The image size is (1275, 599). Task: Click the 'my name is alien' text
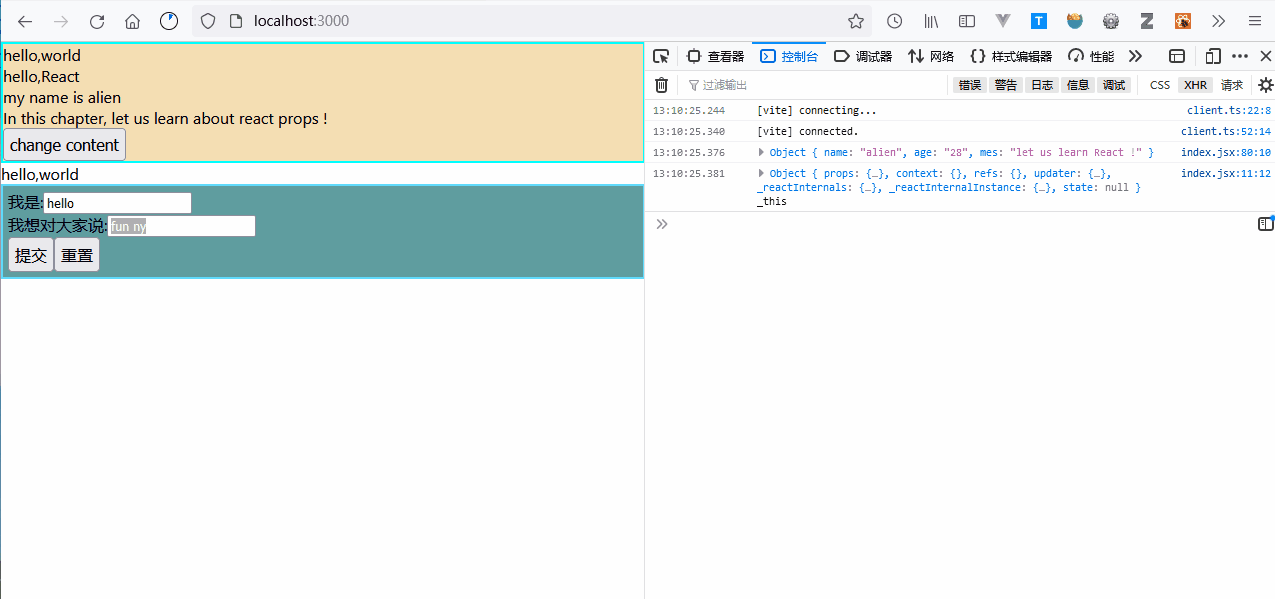[62, 98]
